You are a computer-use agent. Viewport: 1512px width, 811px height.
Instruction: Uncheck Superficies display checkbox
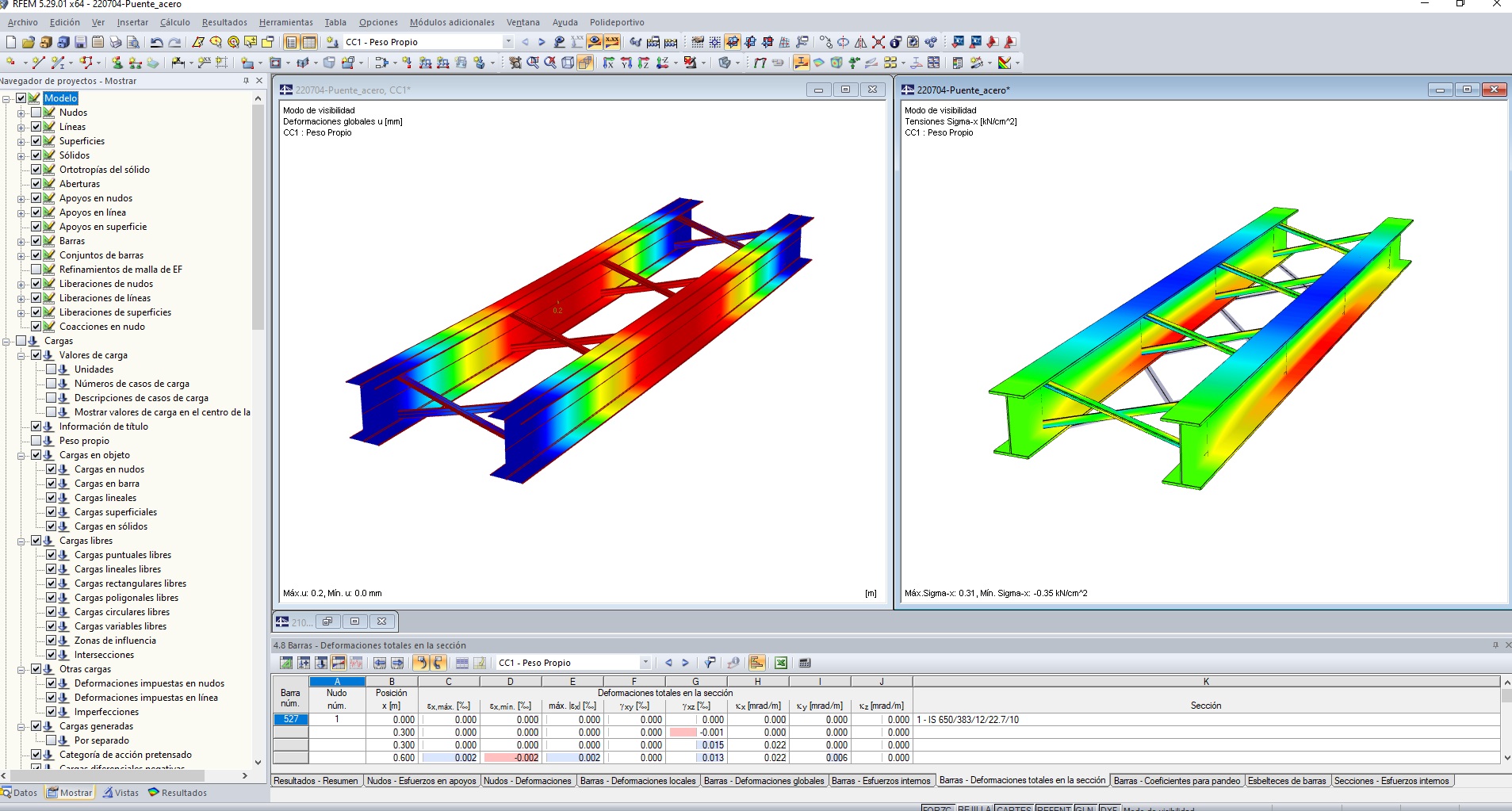point(36,141)
